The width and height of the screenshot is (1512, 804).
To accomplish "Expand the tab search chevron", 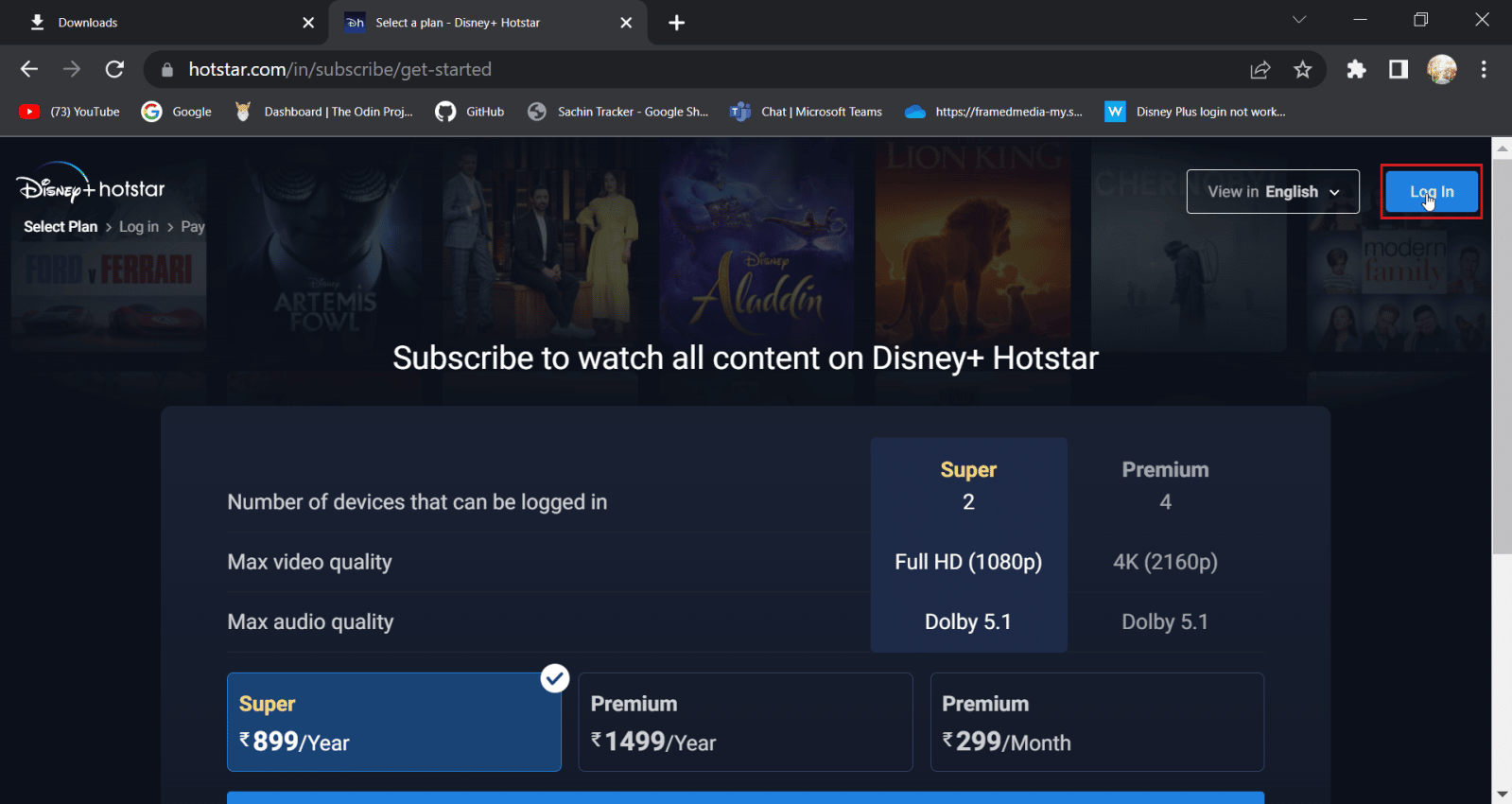I will (x=1299, y=20).
